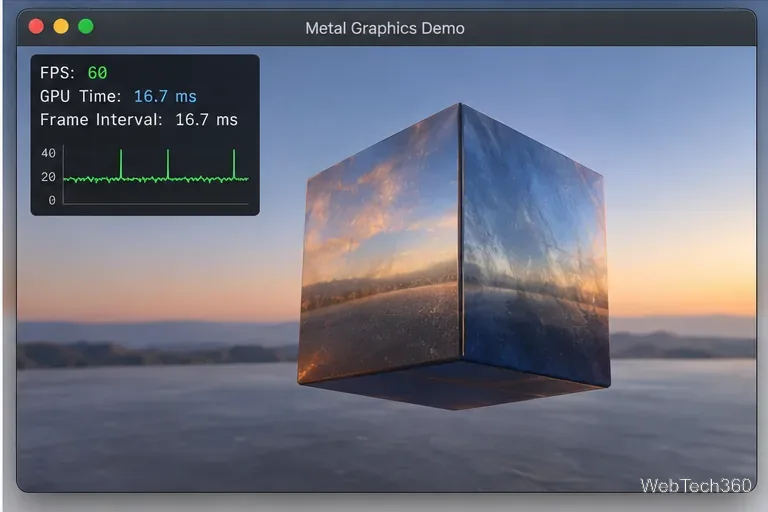Viewport: 768px width, 512px height.
Task: Click the graph axis label 40
Action: (48, 153)
